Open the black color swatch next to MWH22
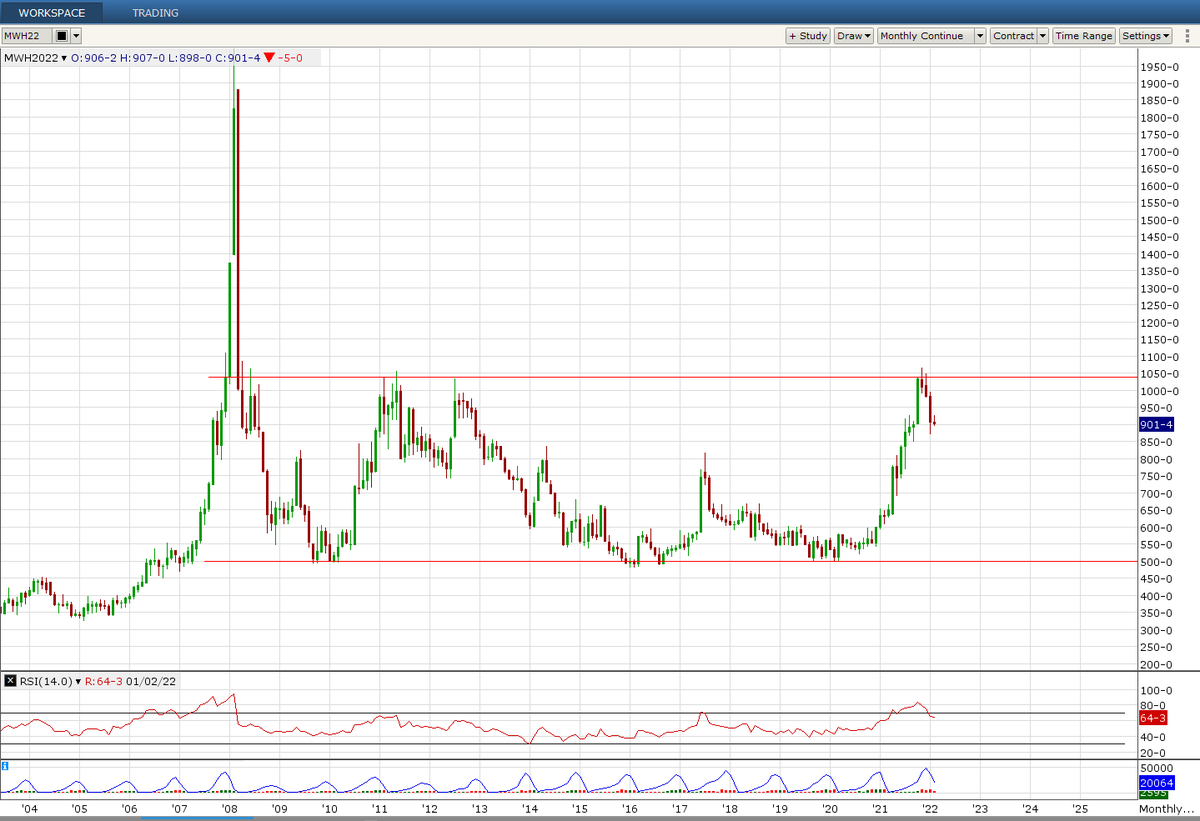The width and height of the screenshot is (1200, 821). click(61, 36)
